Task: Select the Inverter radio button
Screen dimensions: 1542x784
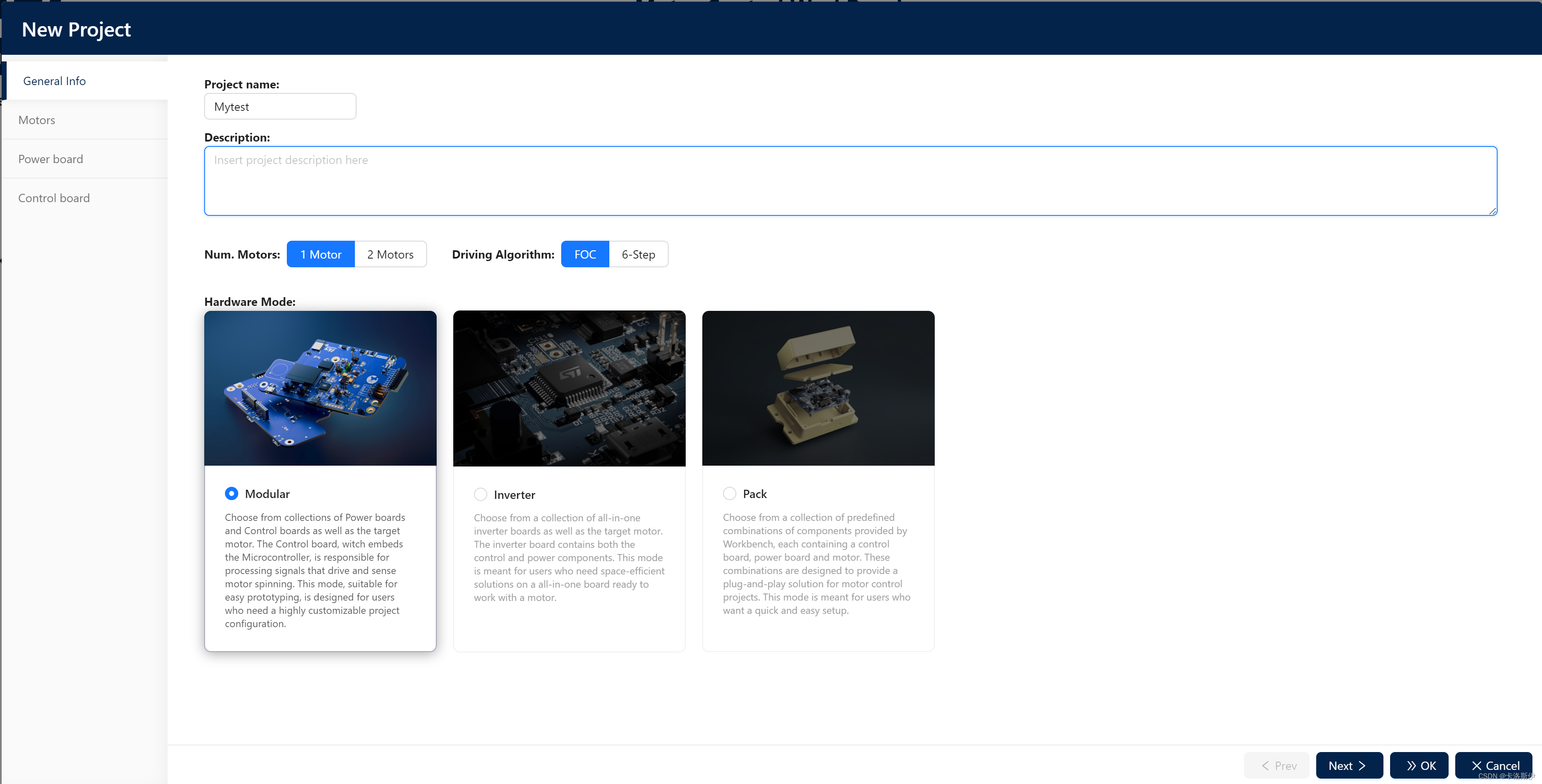Action: [x=480, y=494]
